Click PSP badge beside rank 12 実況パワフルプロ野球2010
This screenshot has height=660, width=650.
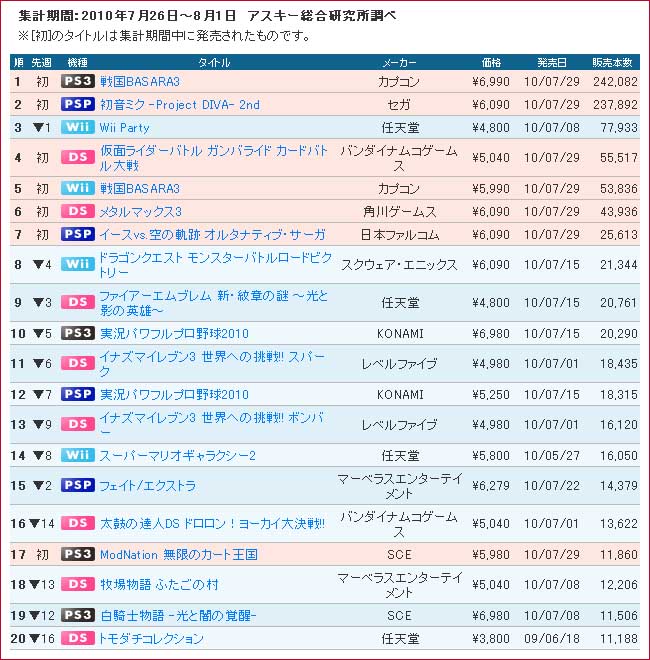click(x=77, y=394)
